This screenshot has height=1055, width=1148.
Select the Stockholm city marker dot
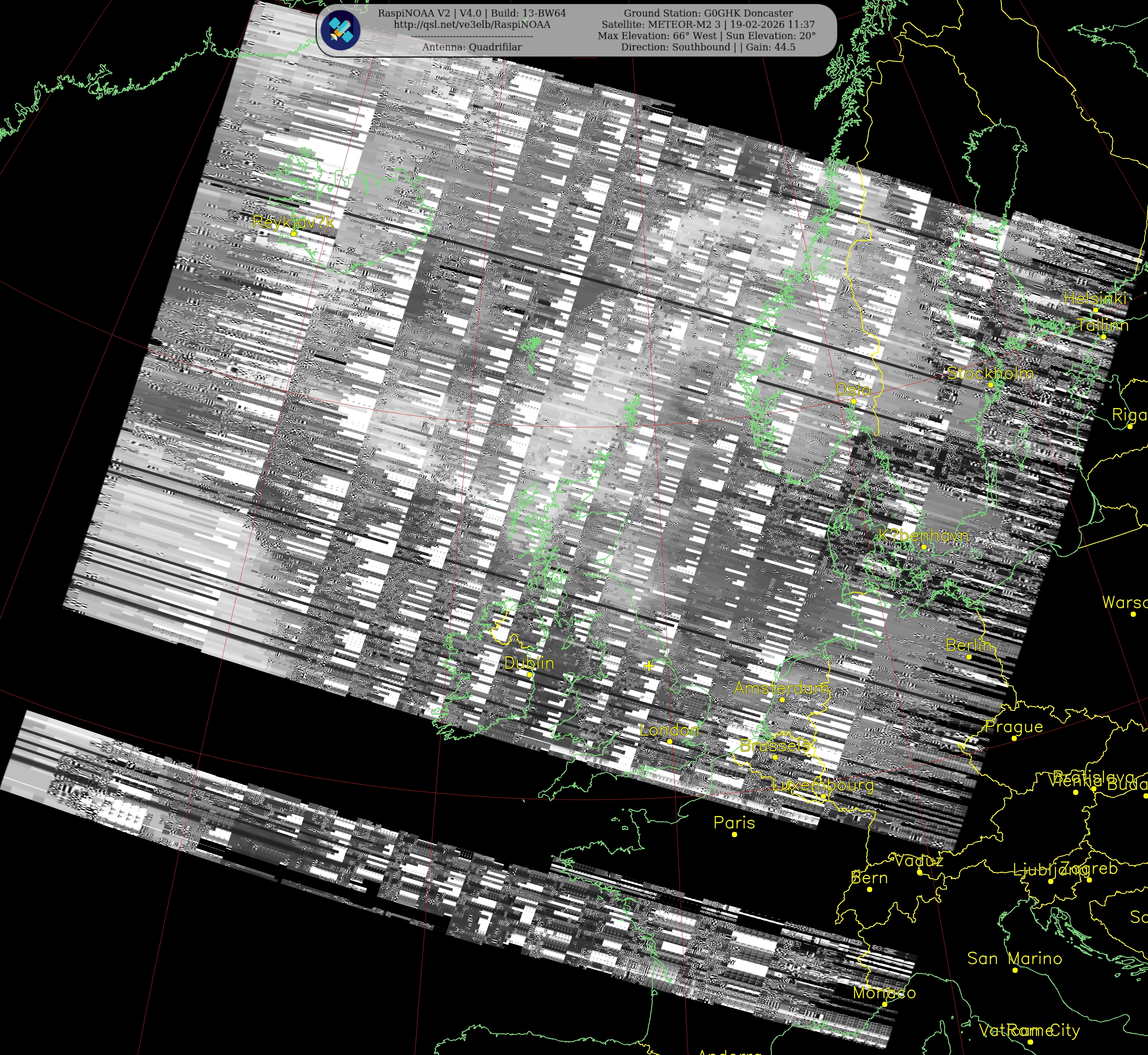990,385
